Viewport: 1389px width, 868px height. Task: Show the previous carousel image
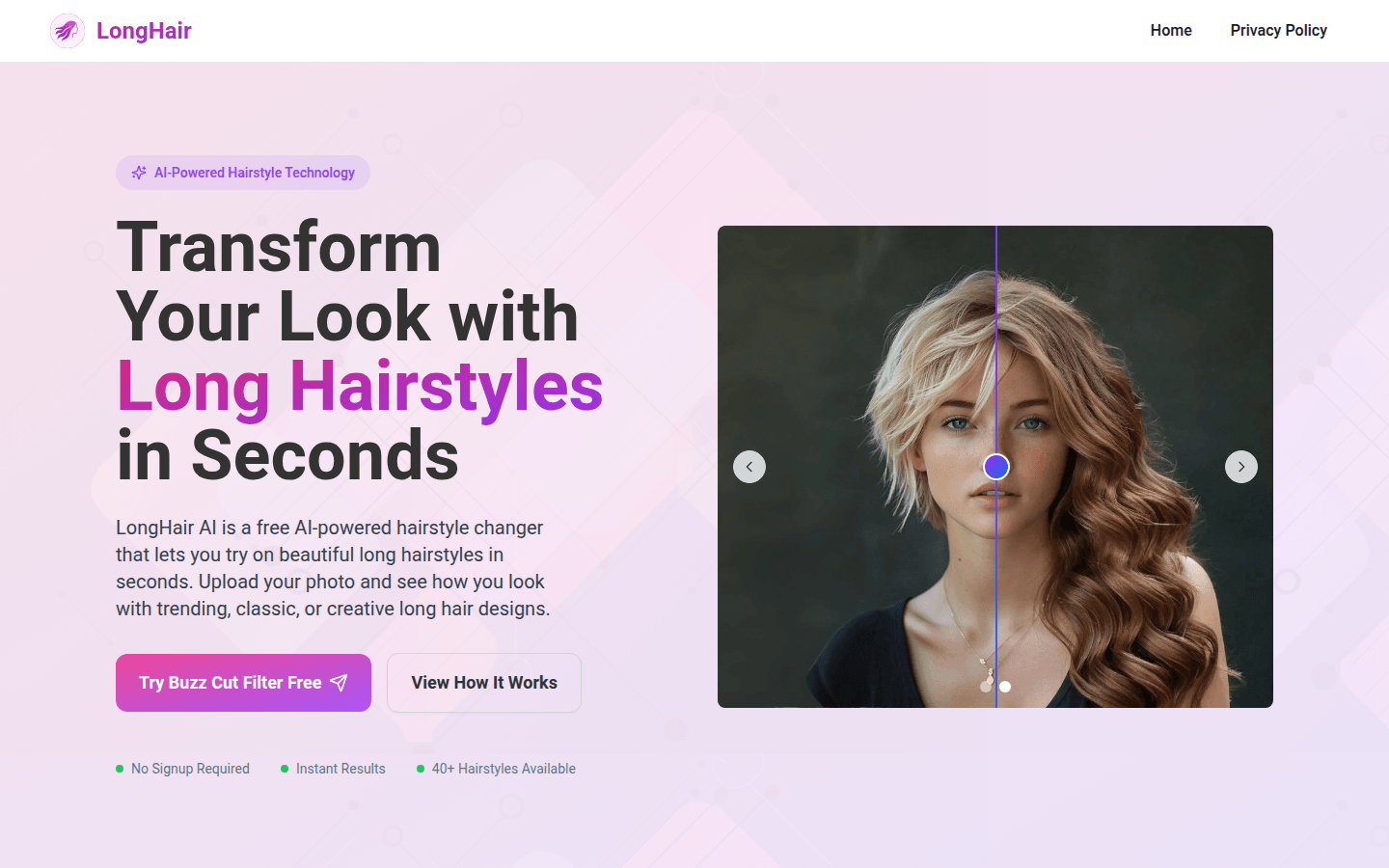click(749, 467)
